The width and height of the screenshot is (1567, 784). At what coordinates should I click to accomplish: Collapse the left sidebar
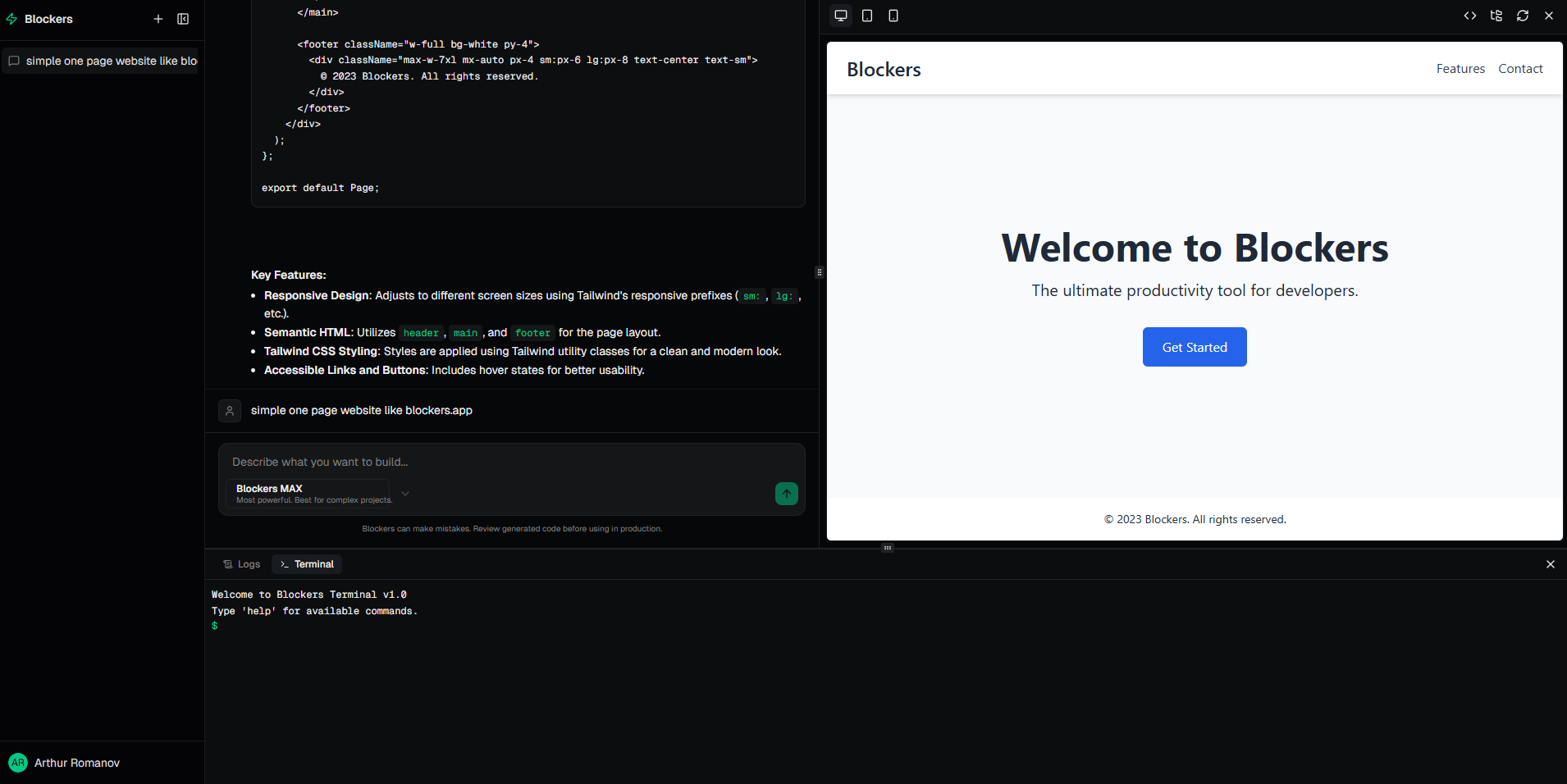pyautogui.click(x=183, y=19)
